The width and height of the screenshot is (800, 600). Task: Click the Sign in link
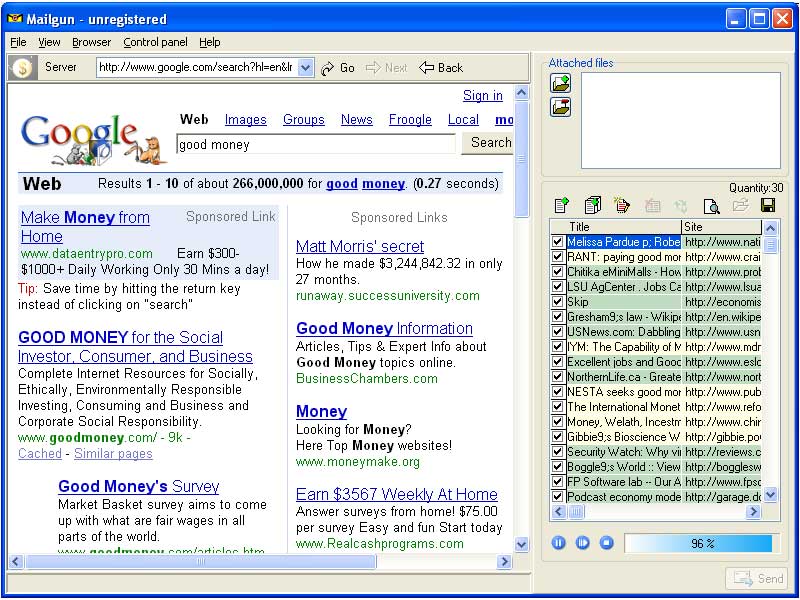tap(483, 96)
